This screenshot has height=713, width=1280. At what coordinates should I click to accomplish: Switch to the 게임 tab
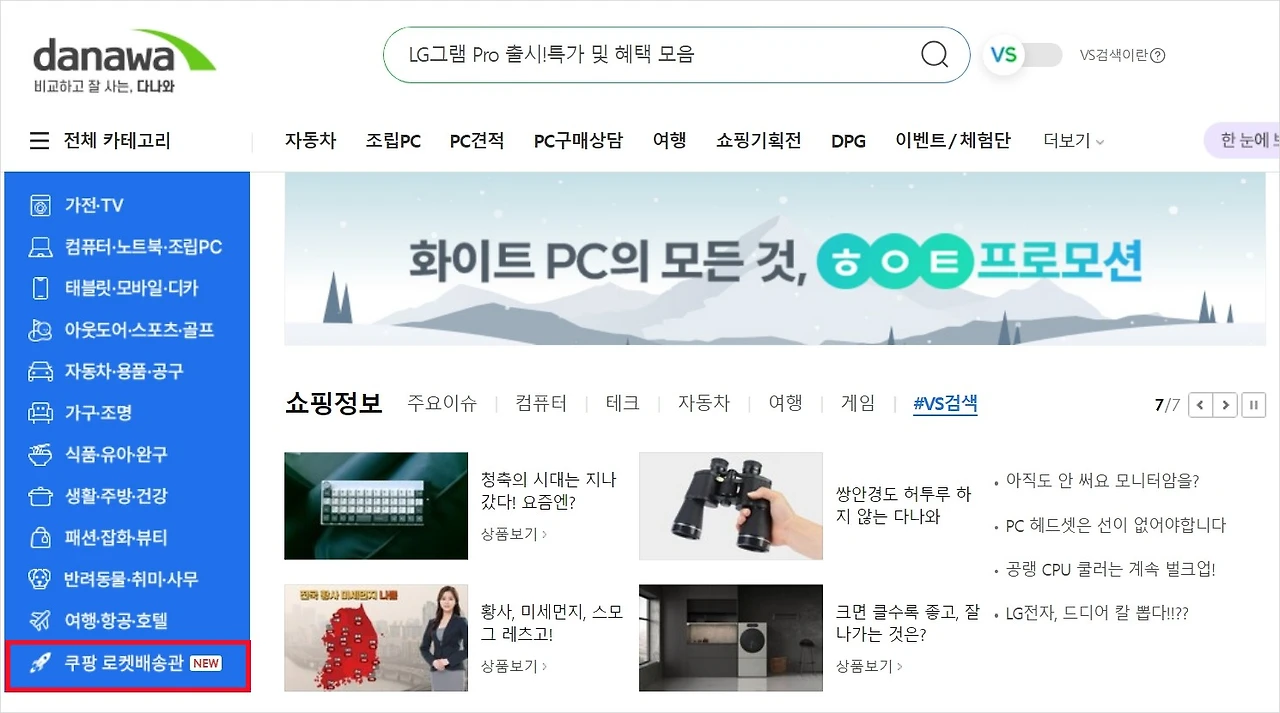pos(858,404)
